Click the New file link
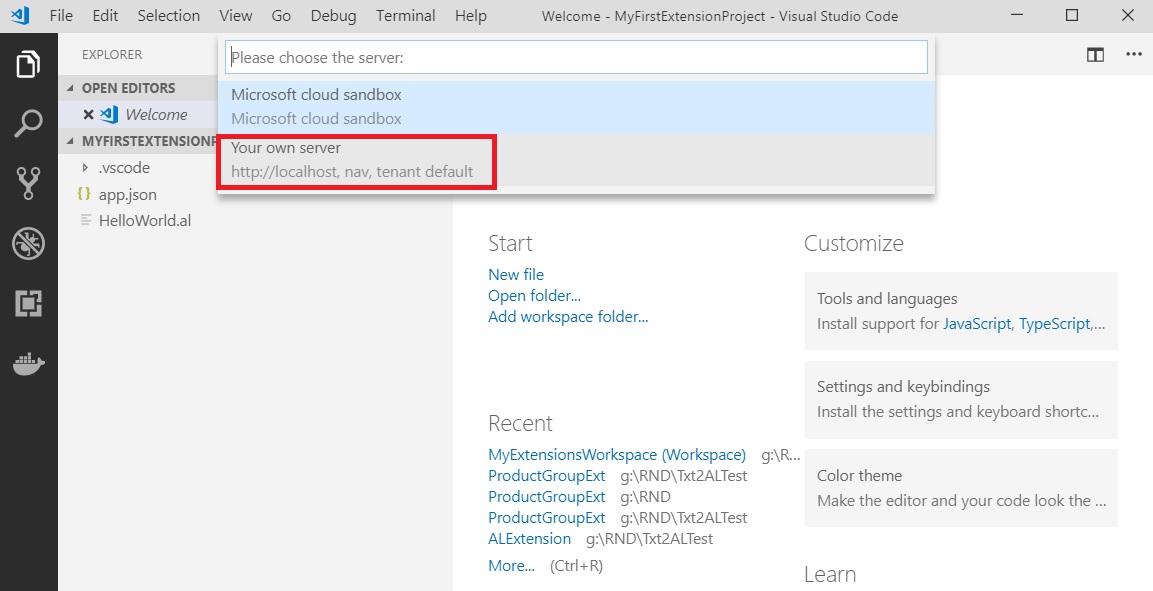The height and width of the screenshot is (591, 1153). (516, 274)
